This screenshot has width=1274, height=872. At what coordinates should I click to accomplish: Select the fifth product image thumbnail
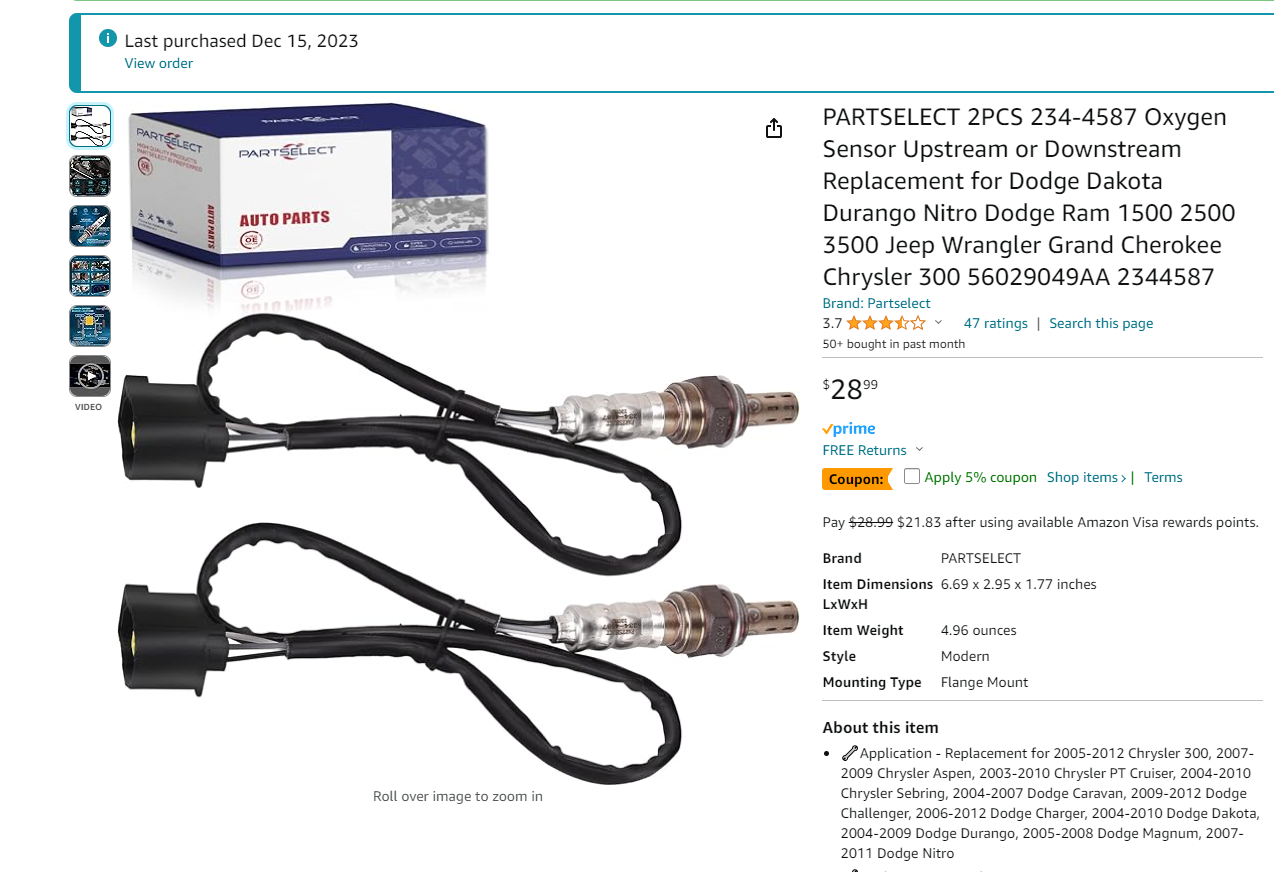click(89, 326)
